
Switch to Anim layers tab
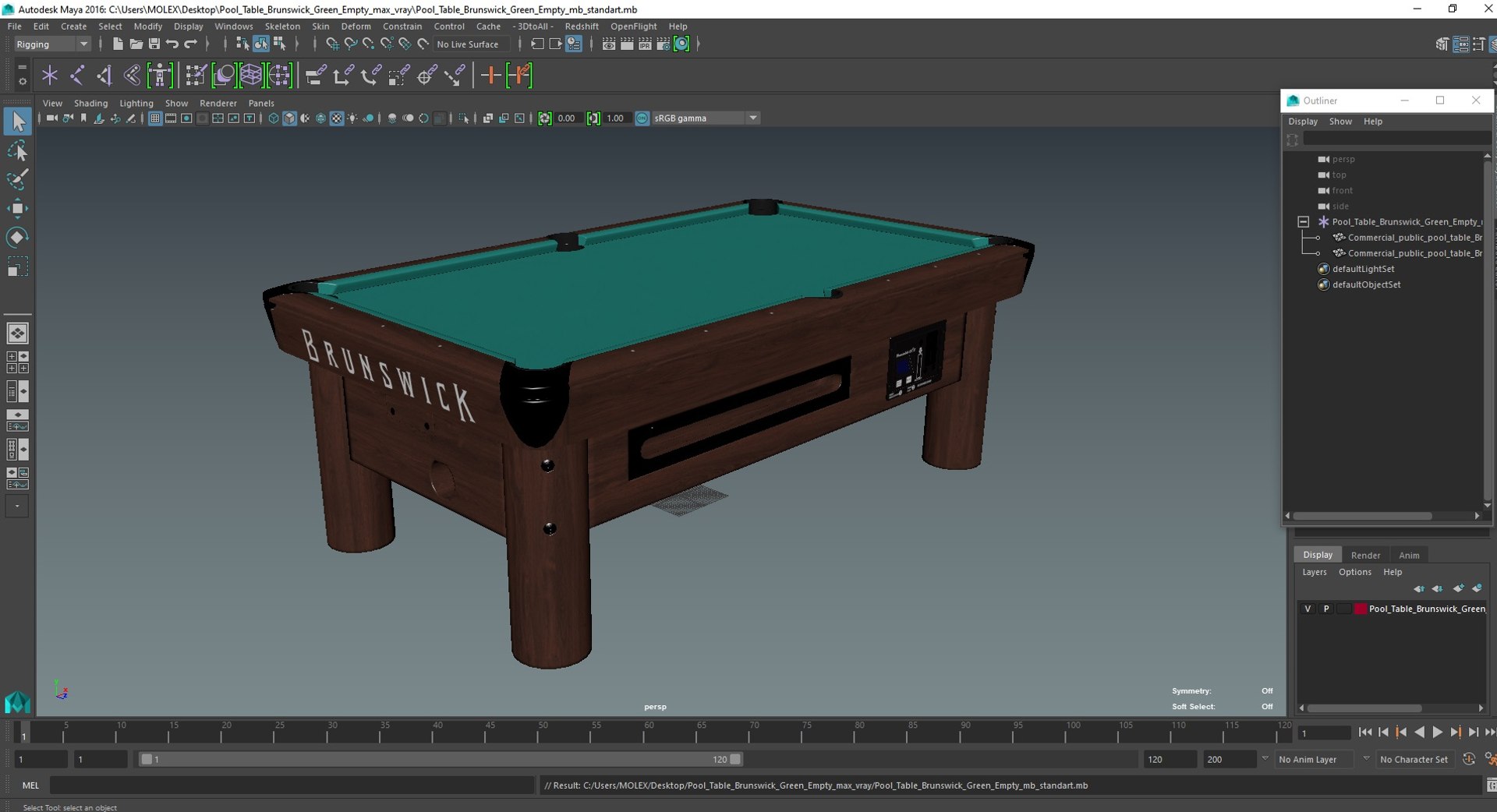(x=1409, y=555)
